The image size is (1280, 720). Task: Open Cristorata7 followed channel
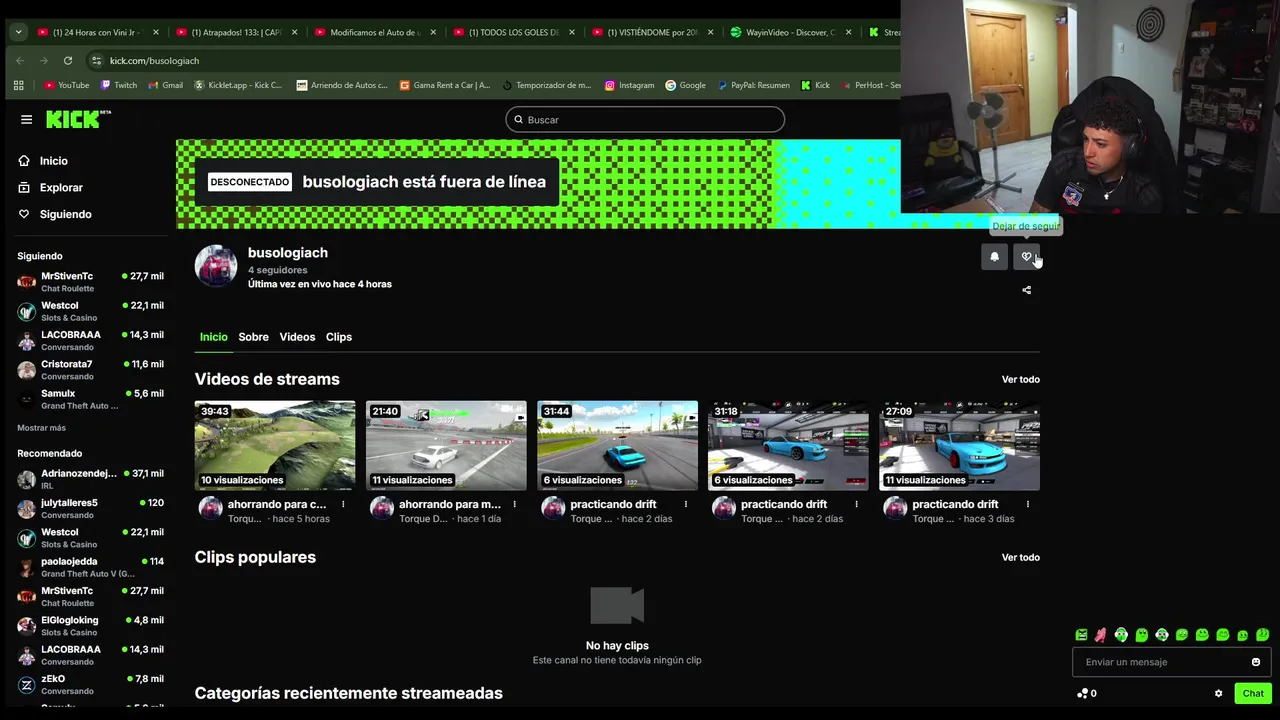click(x=90, y=370)
